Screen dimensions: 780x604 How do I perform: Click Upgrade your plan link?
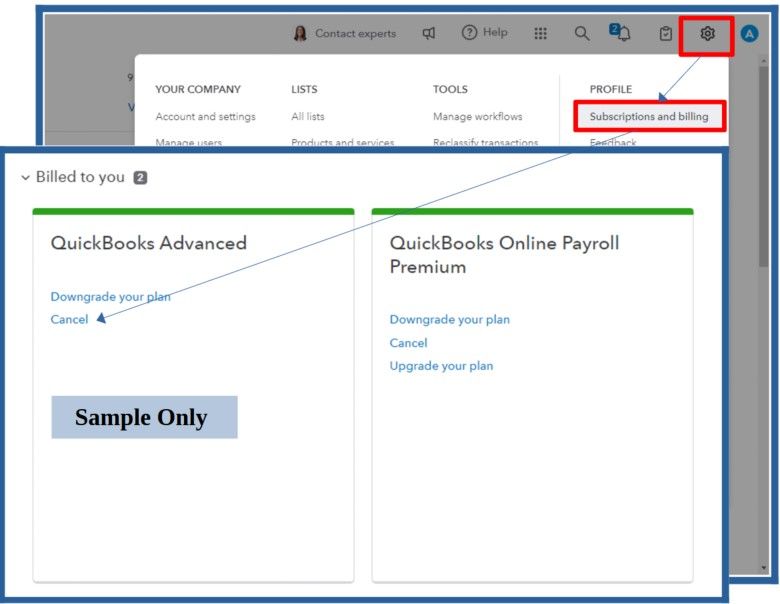(441, 366)
